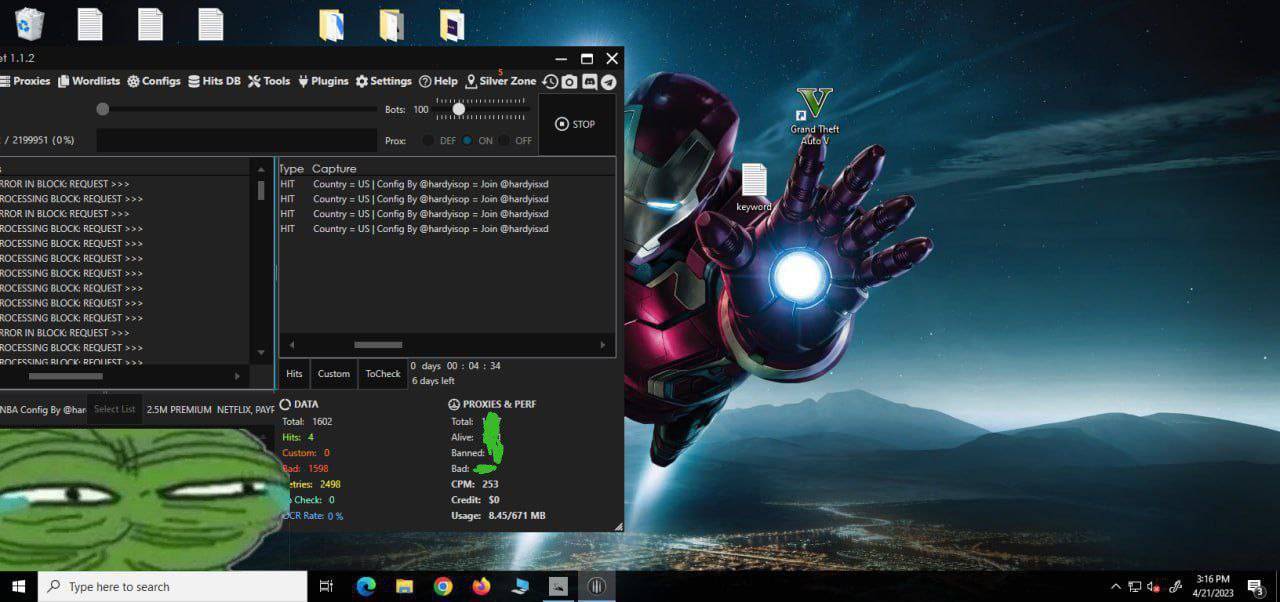This screenshot has width=1280, height=602.
Task: Open the history clock icon in toolbar
Action: coord(550,82)
